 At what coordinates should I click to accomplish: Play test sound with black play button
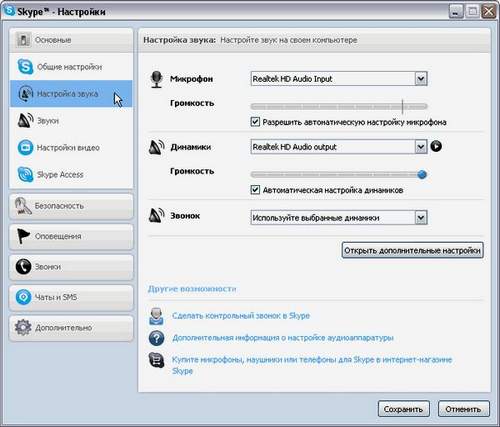(x=436, y=146)
